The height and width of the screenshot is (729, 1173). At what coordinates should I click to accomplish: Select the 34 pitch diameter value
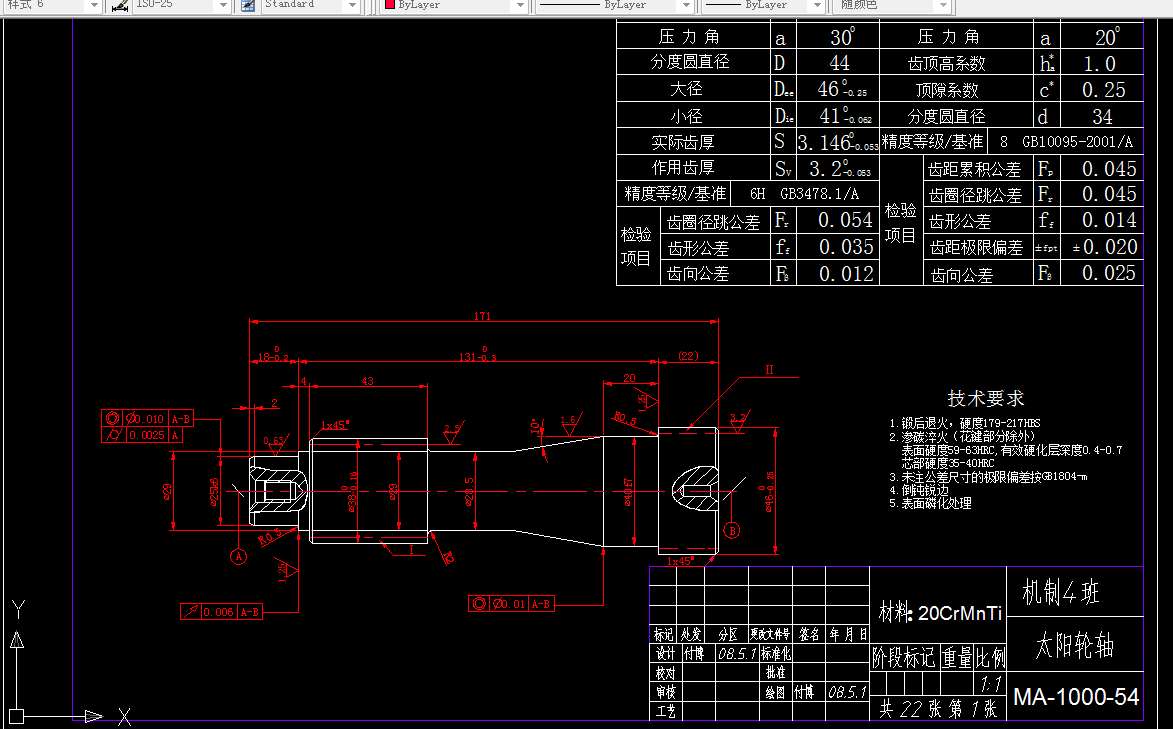click(1102, 117)
